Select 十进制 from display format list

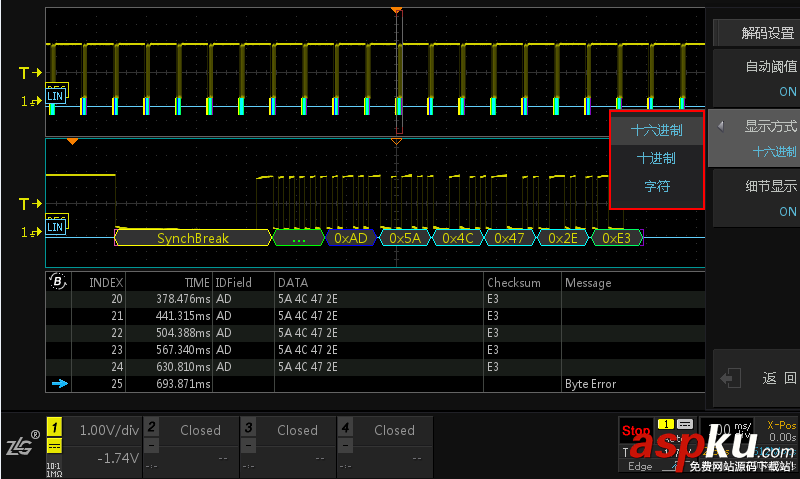click(657, 158)
